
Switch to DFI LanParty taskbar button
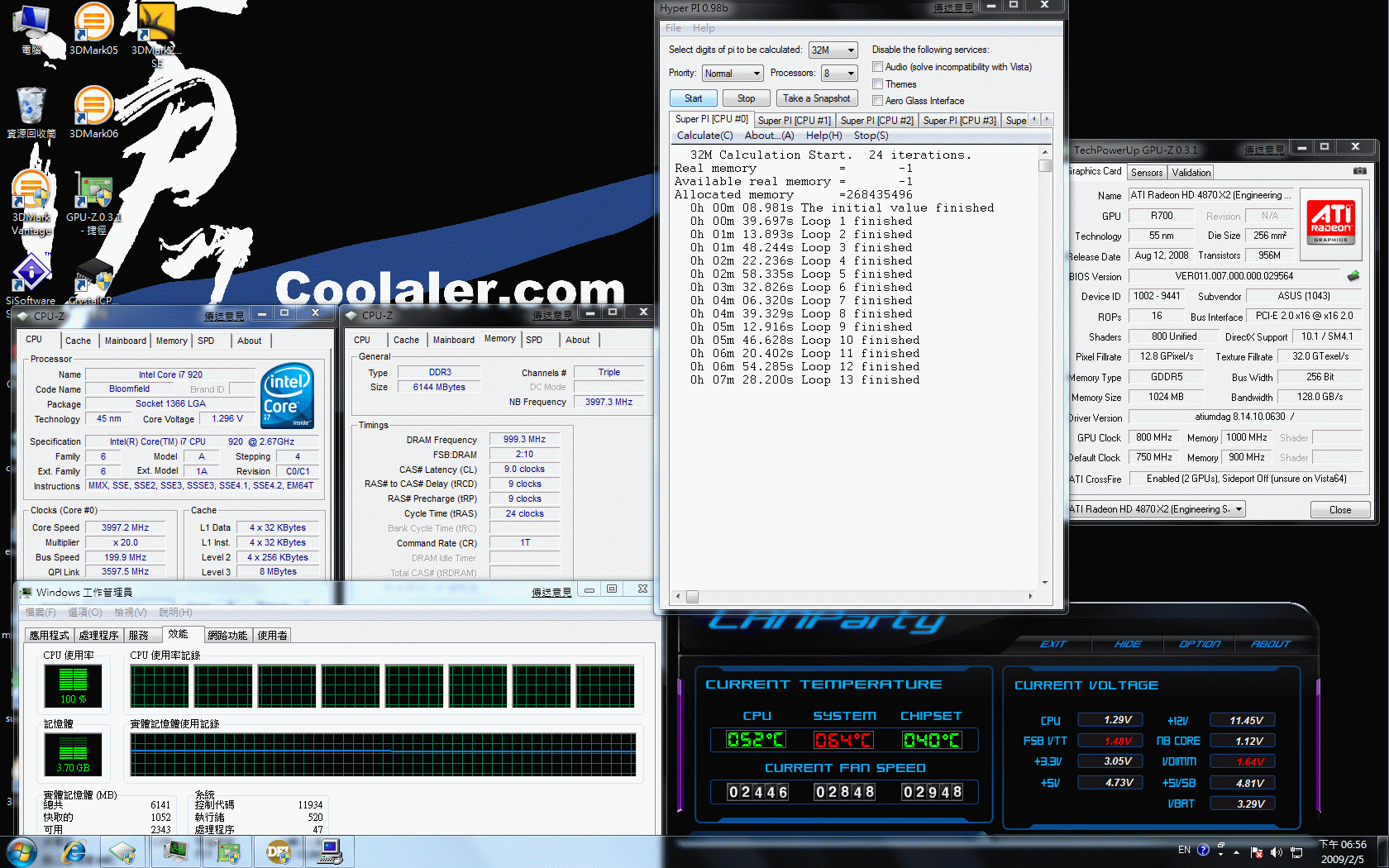point(279,851)
